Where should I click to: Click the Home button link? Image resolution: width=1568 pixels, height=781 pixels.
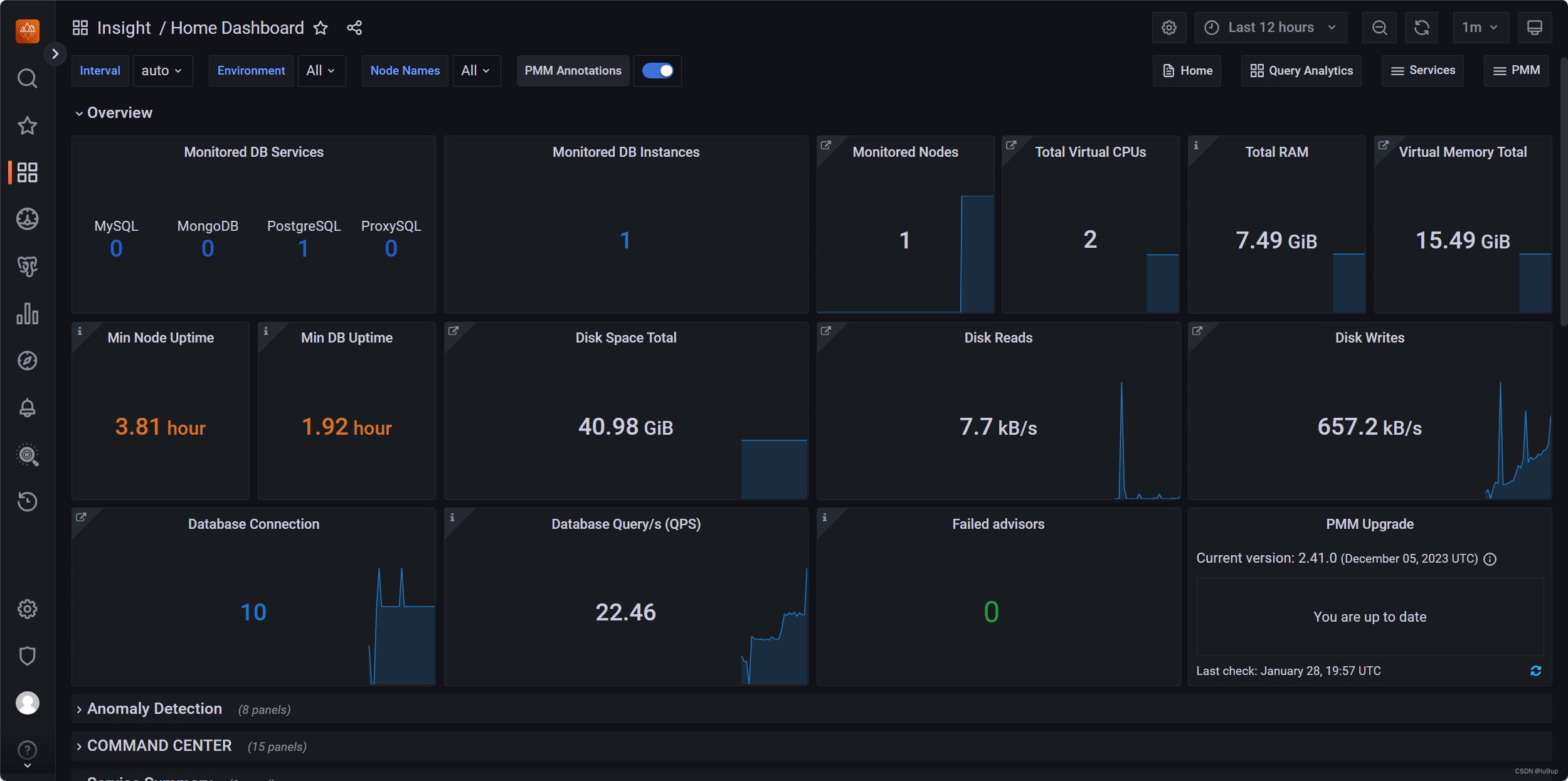click(x=1187, y=71)
